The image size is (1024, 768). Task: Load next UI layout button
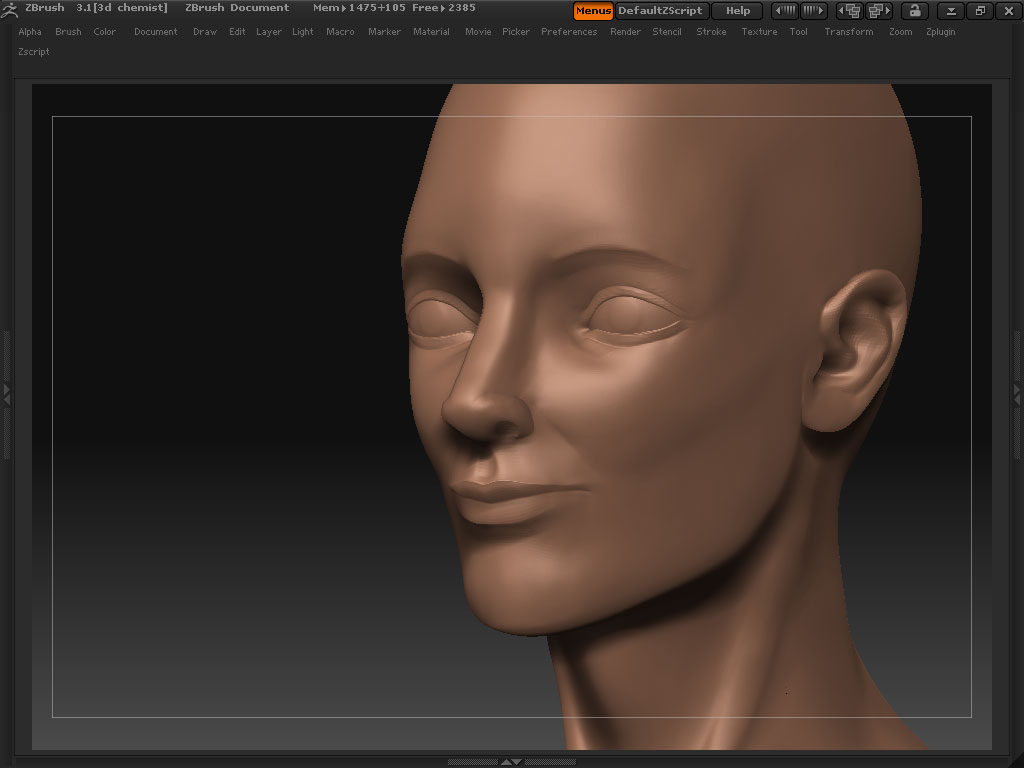(879, 10)
